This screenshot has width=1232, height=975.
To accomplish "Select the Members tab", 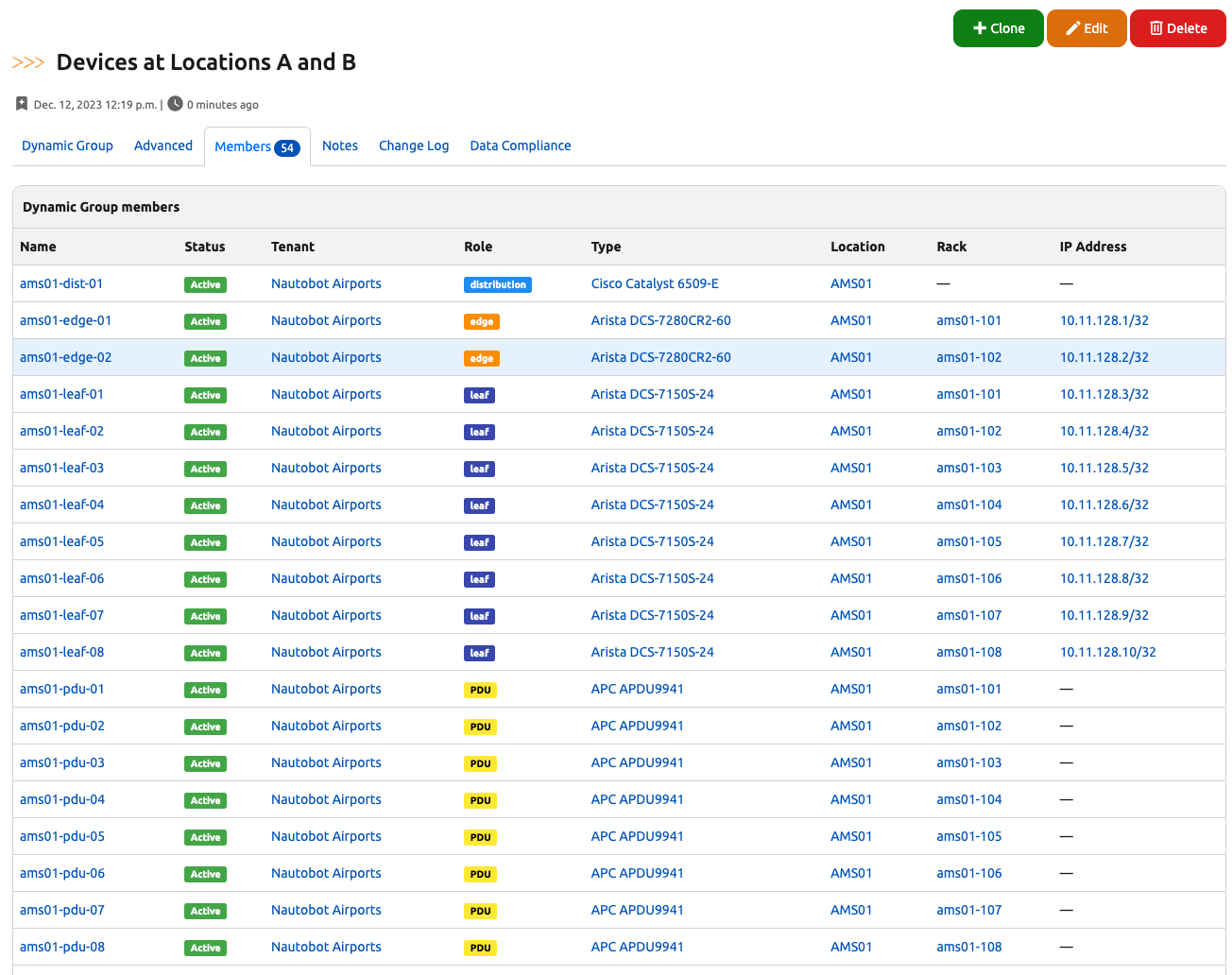I will coord(256,146).
